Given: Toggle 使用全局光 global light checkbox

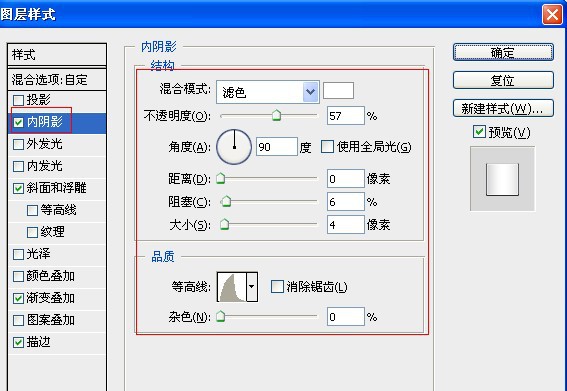Looking at the screenshot, I should [327, 147].
